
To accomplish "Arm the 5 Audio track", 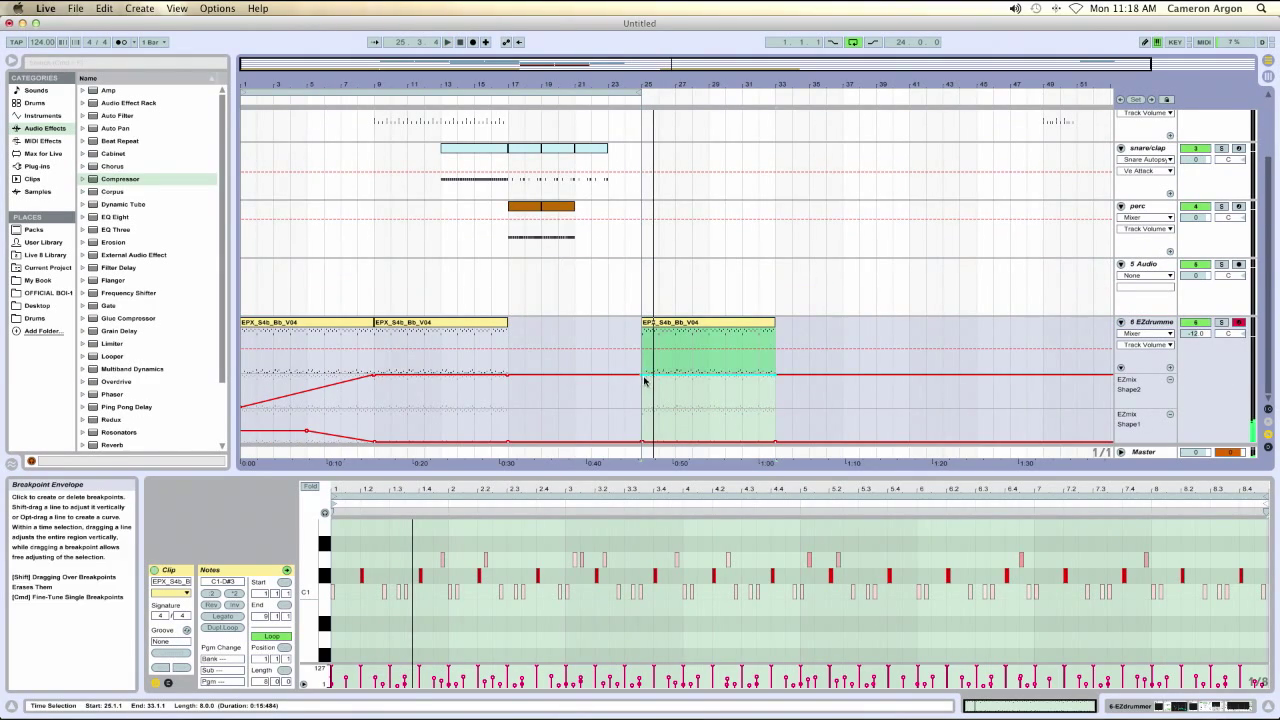I will tap(1238, 264).
